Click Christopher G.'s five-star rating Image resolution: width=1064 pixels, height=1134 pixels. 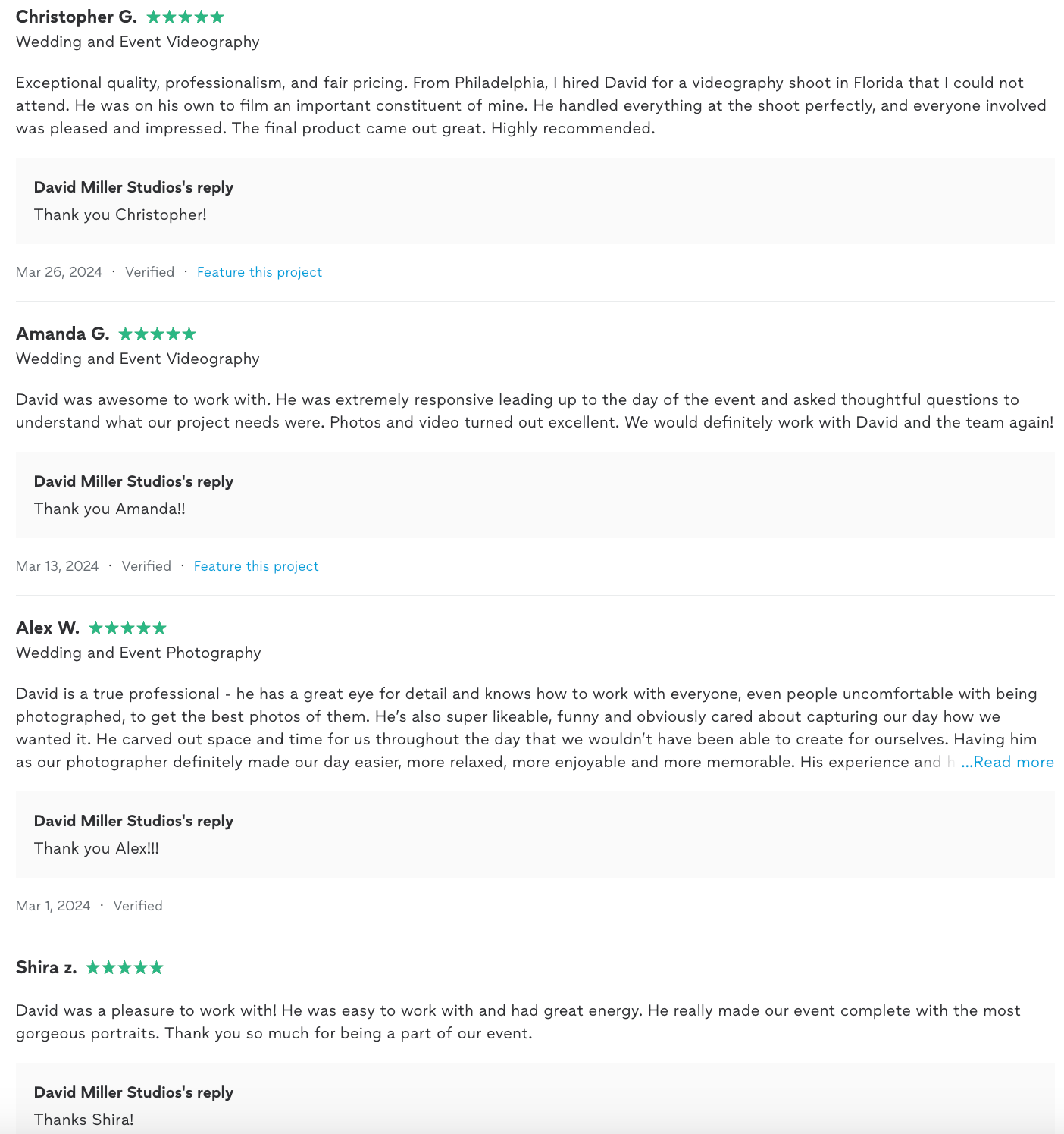tap(185, 17)
